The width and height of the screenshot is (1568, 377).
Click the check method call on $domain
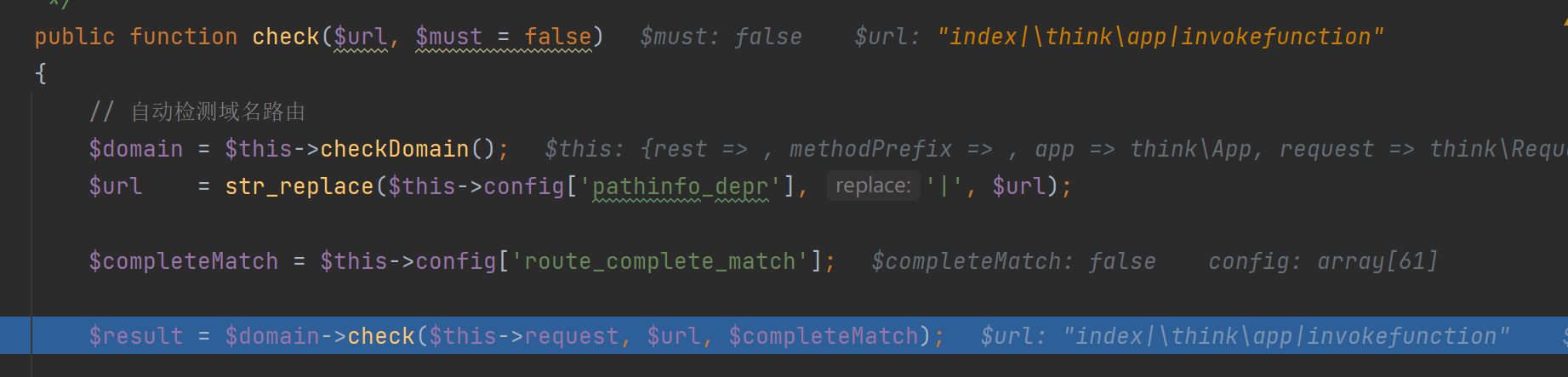[381, 336]
